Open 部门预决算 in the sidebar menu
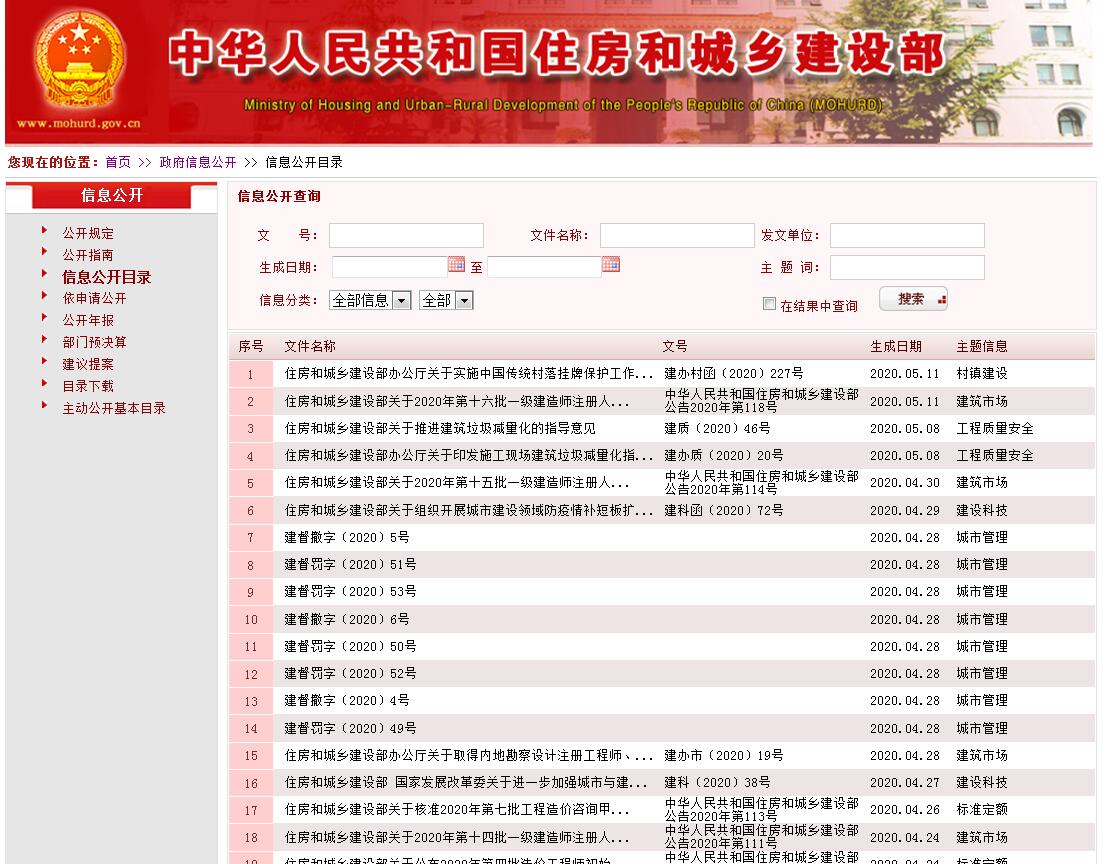 [x=94, y=342]
